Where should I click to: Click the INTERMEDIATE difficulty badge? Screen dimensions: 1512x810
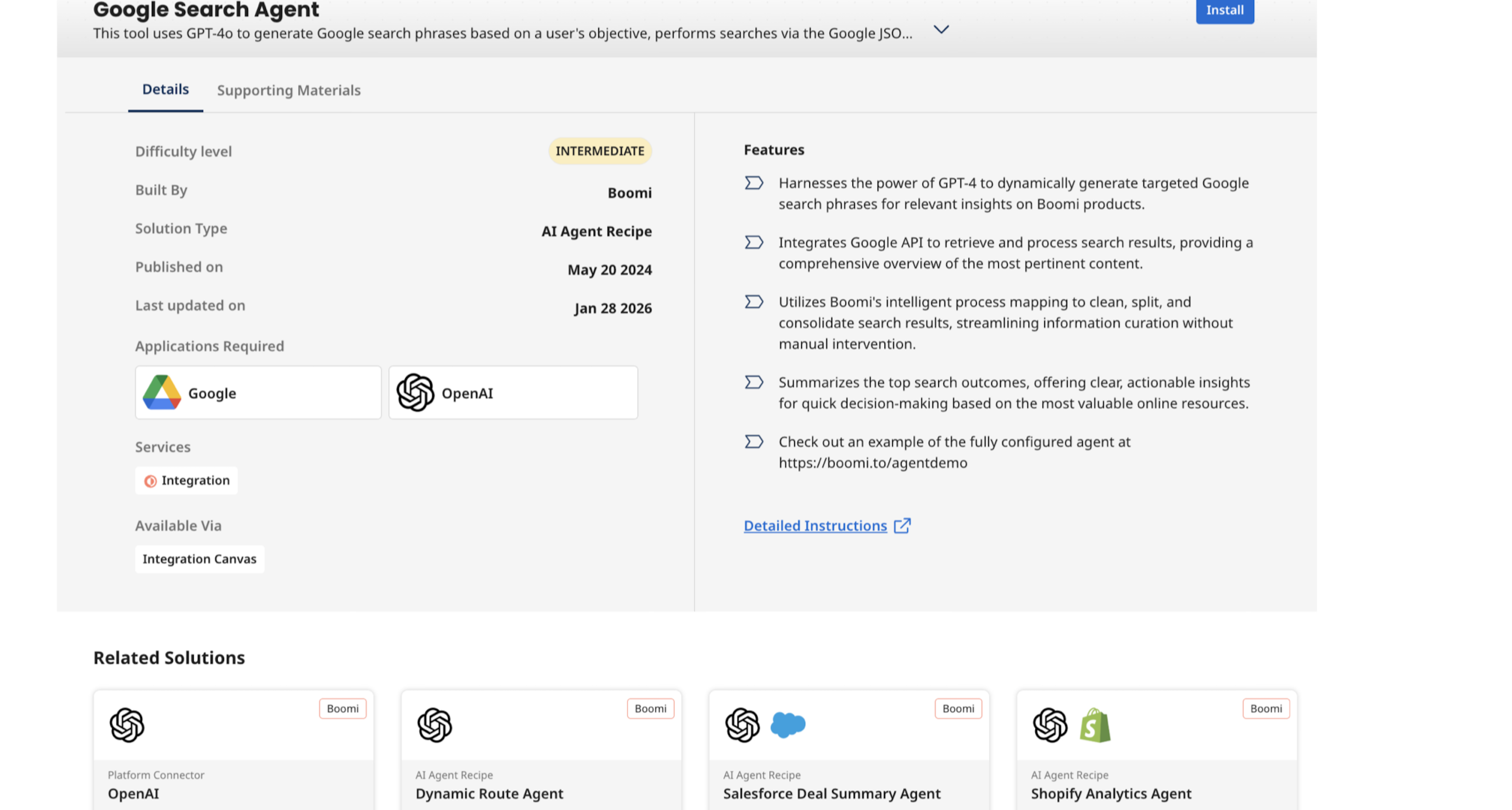point(600,151)
